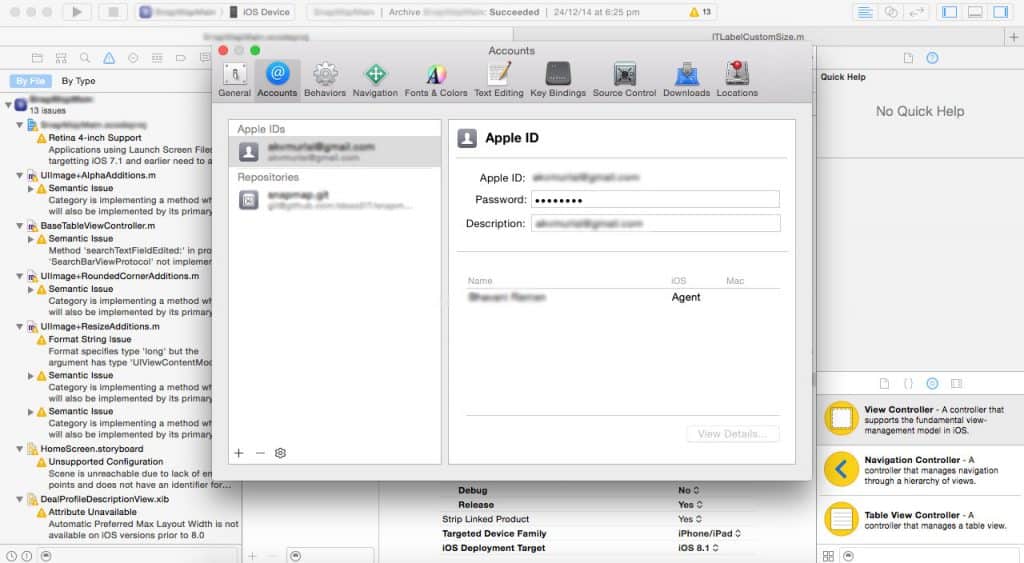Show the file template library

[x=884, y=383]
